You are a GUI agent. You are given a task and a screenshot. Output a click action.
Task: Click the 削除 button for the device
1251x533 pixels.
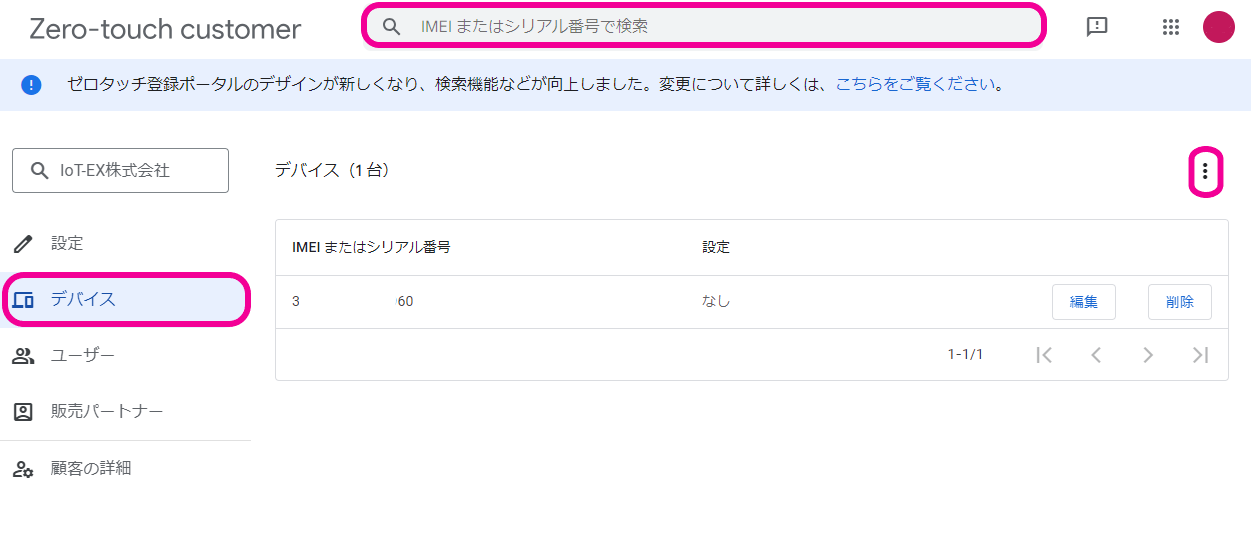click(1179, 302)
